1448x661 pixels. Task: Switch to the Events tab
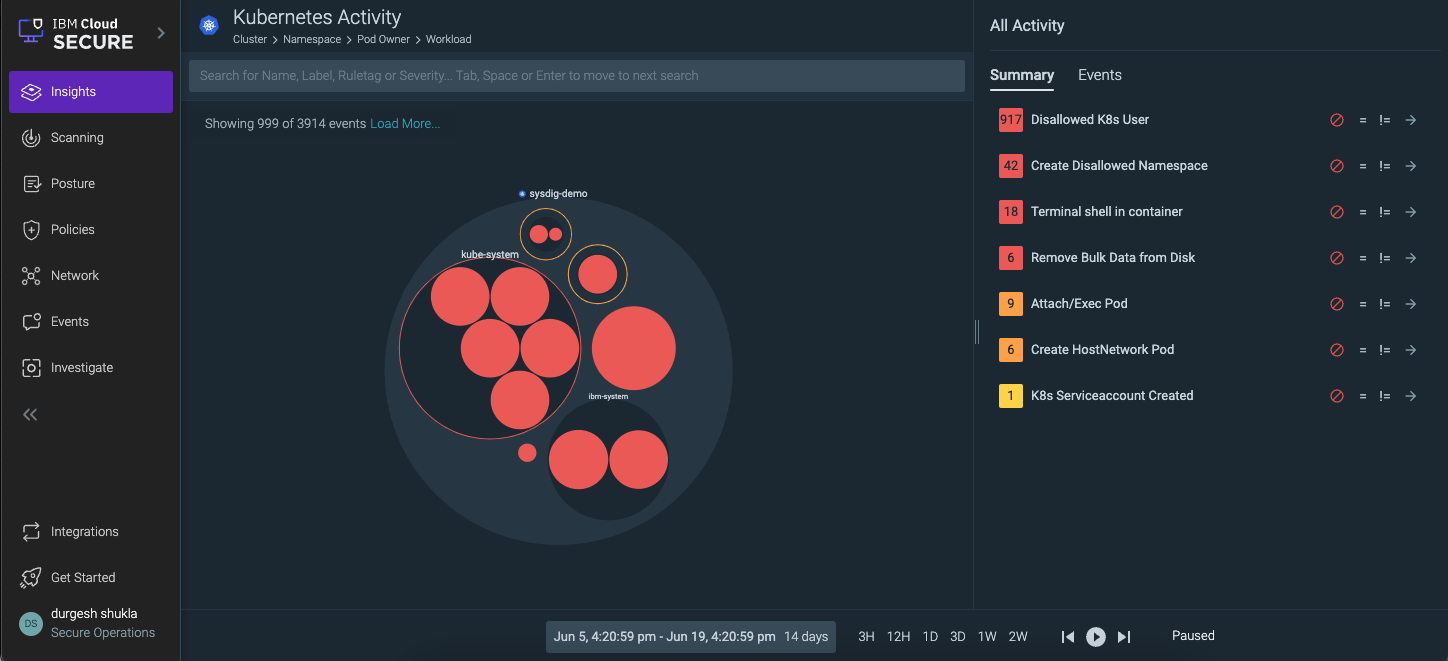tap(1099, 74)
